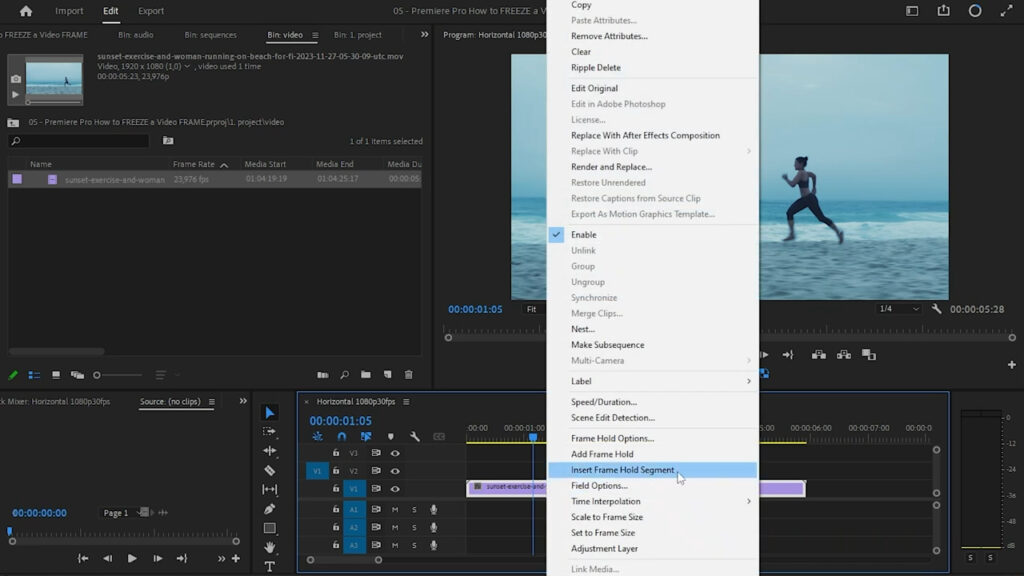Open timeline display settings wrench
The image size is (1024, 576).
pyautogui.click(x=415, y=436)
